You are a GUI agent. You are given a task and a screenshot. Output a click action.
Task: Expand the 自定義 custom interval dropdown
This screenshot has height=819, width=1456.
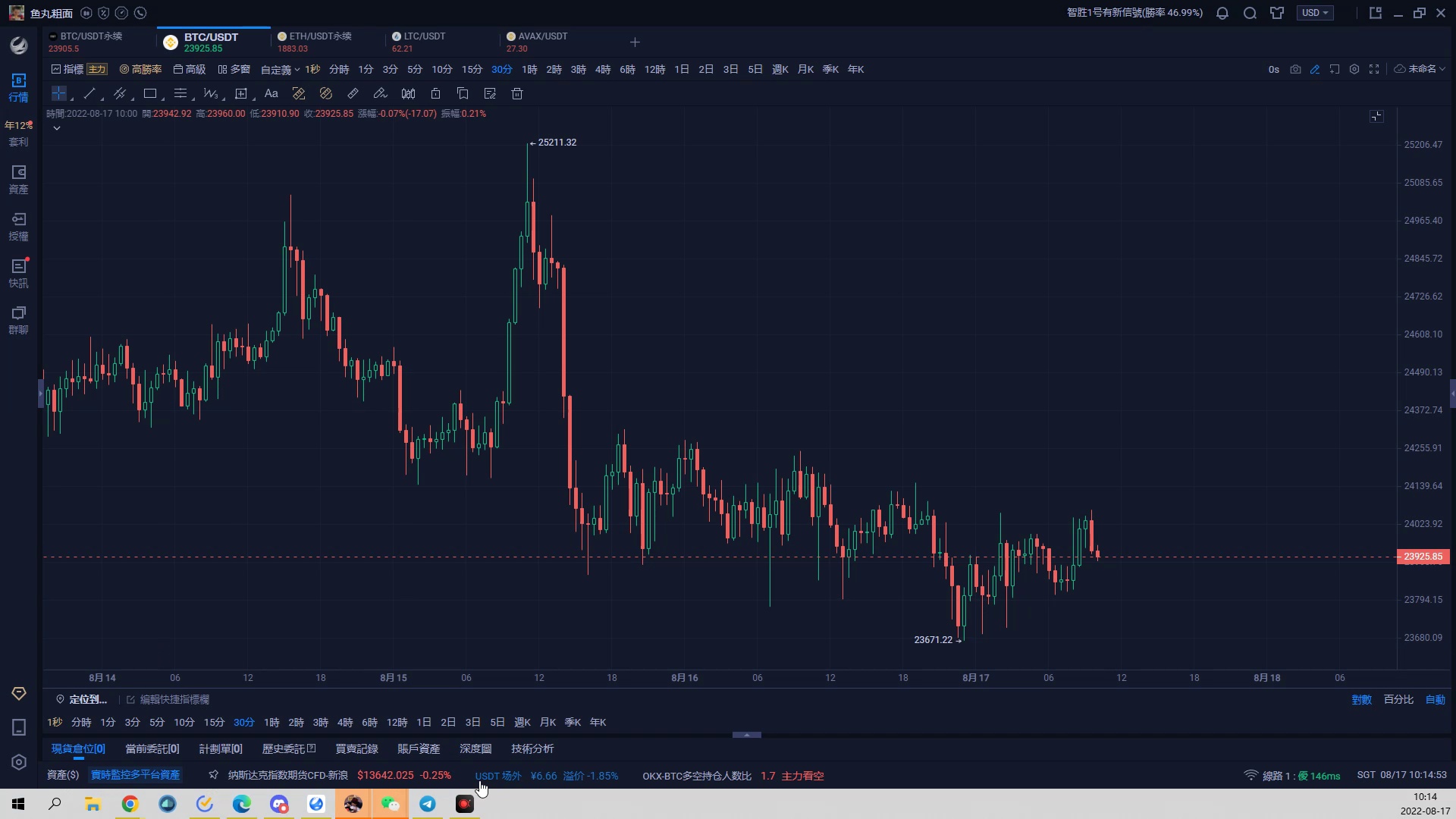[x=280, y=70]
